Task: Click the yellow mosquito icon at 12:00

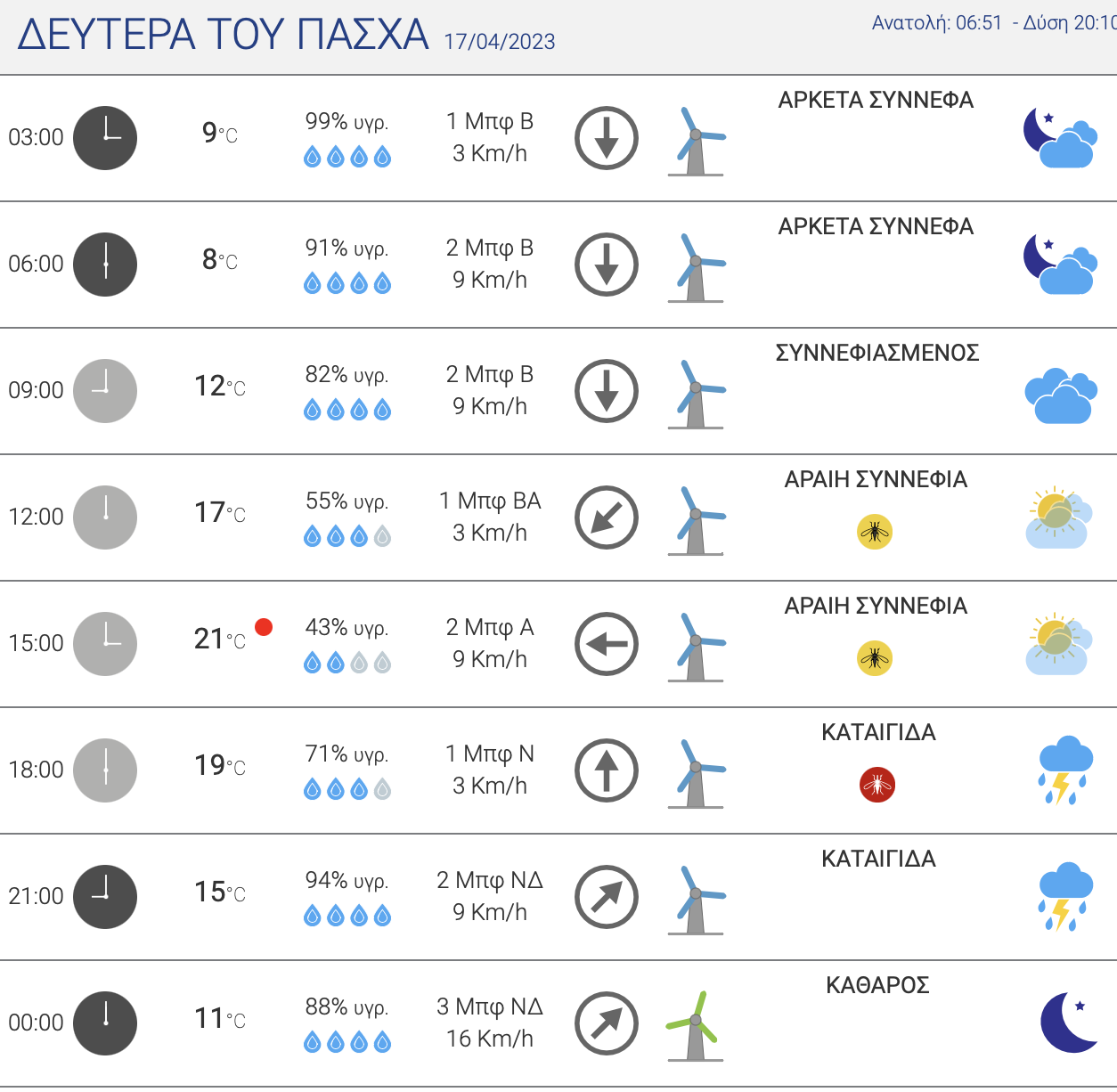Action: tap(875, 532)
